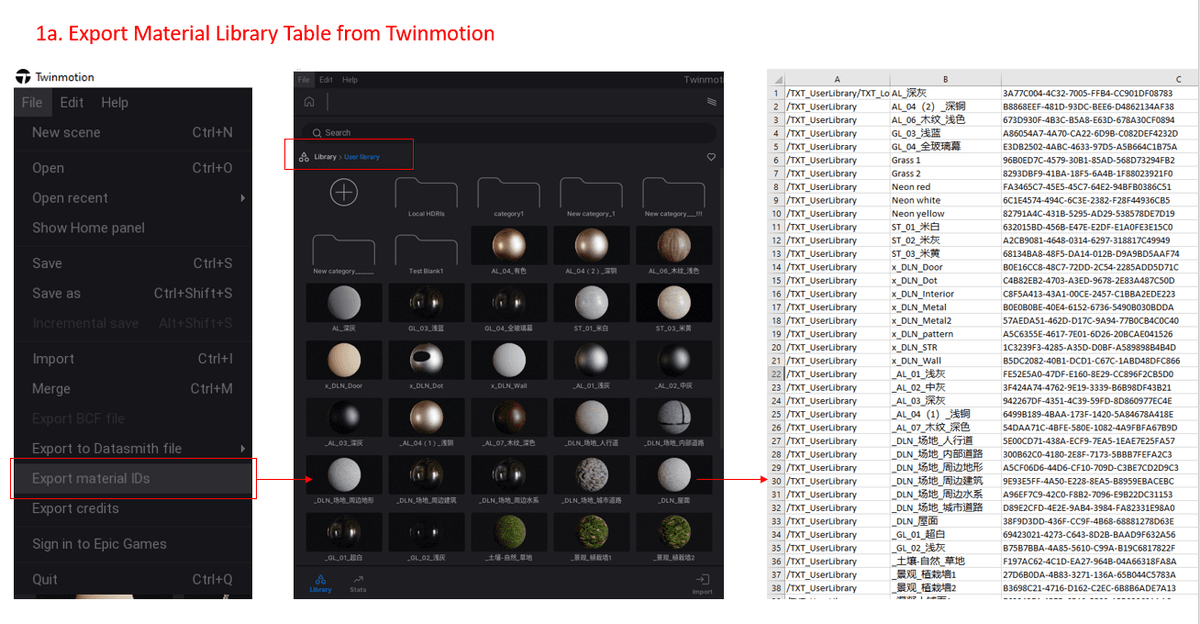
Task: Click the Home icon in the library panel
Action: 309,101
